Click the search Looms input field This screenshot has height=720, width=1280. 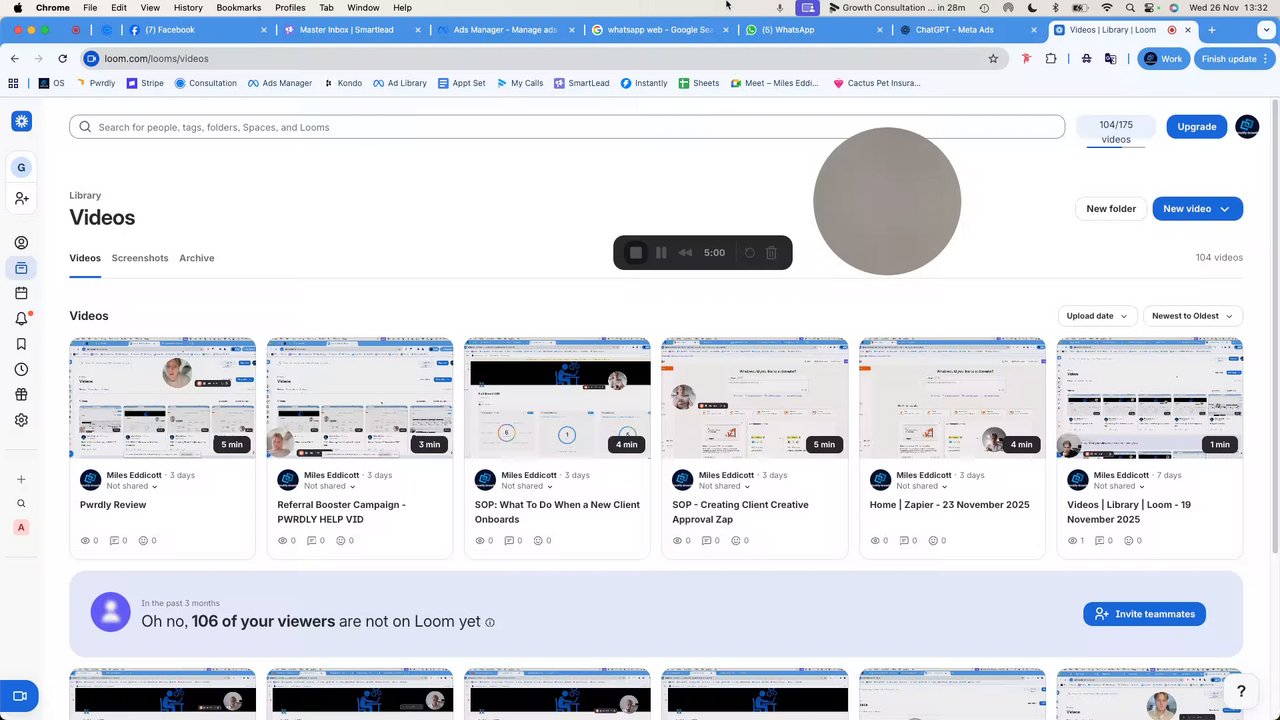point(567,127)
